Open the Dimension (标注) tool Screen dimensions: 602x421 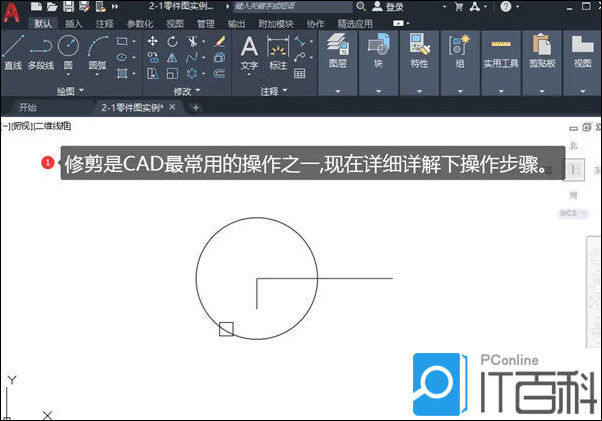pos(278,53)
